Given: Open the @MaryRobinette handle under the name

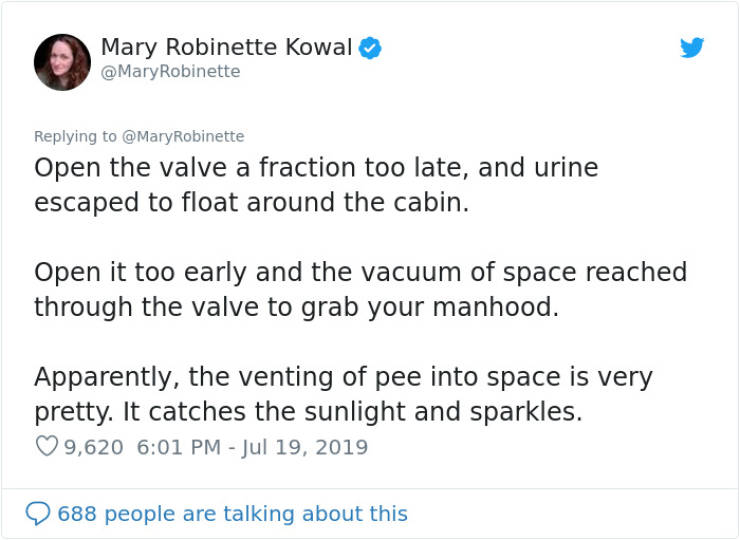Looking at the screenshot, I should [x=171, y=72].
